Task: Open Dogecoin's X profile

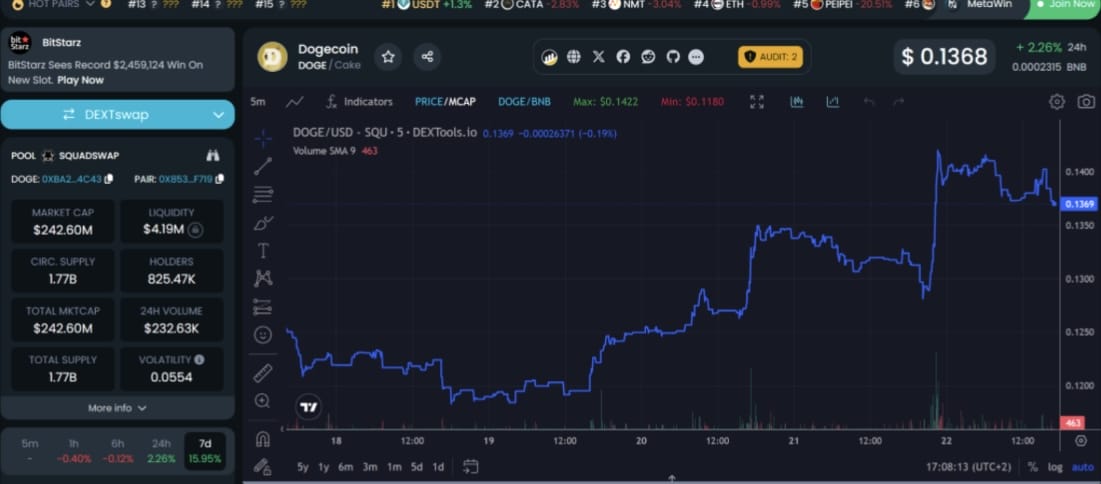Action: [598, 57]
